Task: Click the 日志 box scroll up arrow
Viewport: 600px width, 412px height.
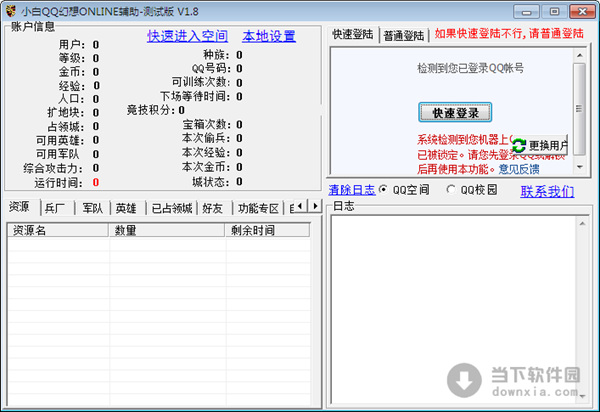Action: coord(582,223)
